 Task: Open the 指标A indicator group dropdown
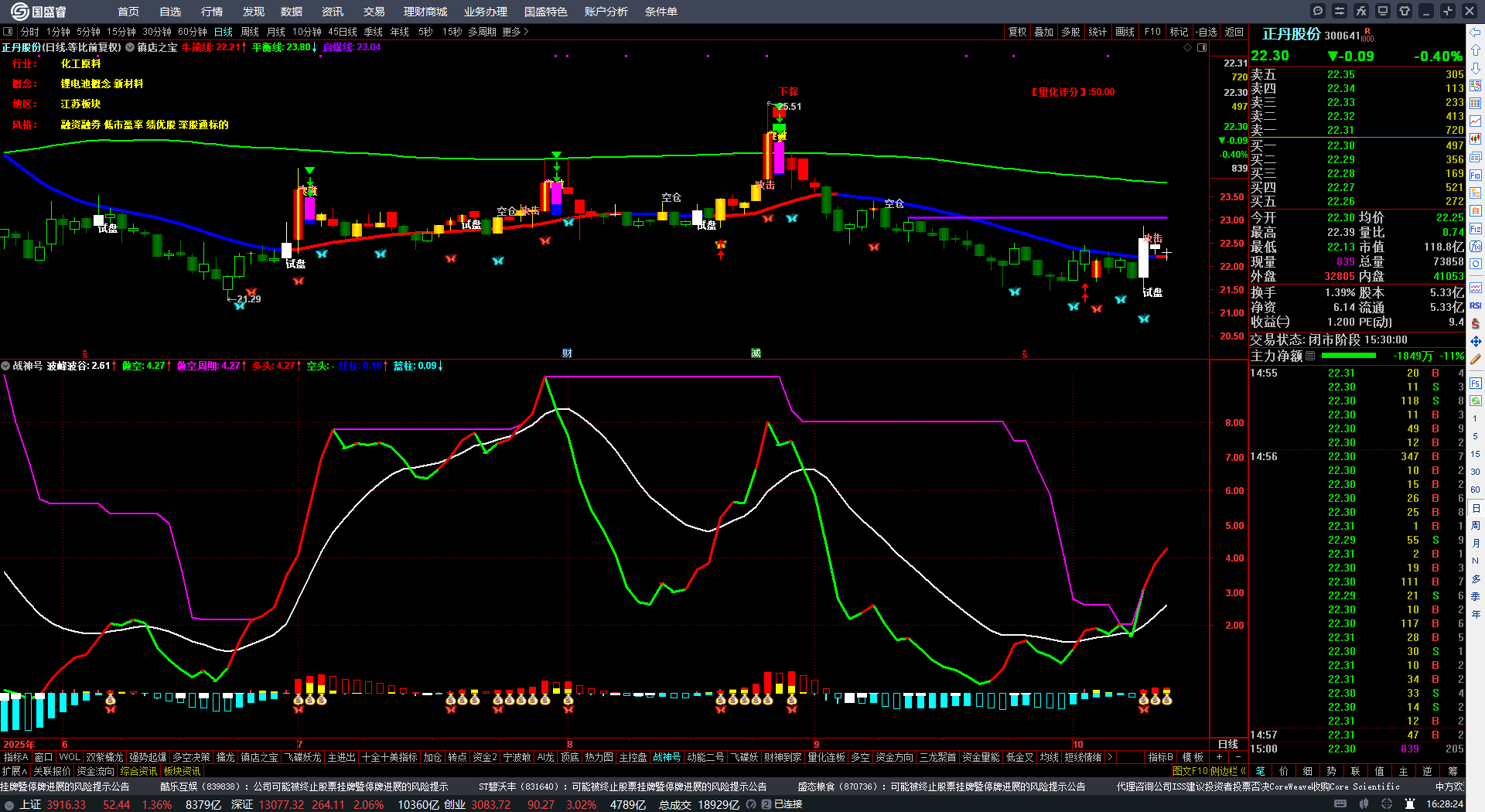(15, 757)
